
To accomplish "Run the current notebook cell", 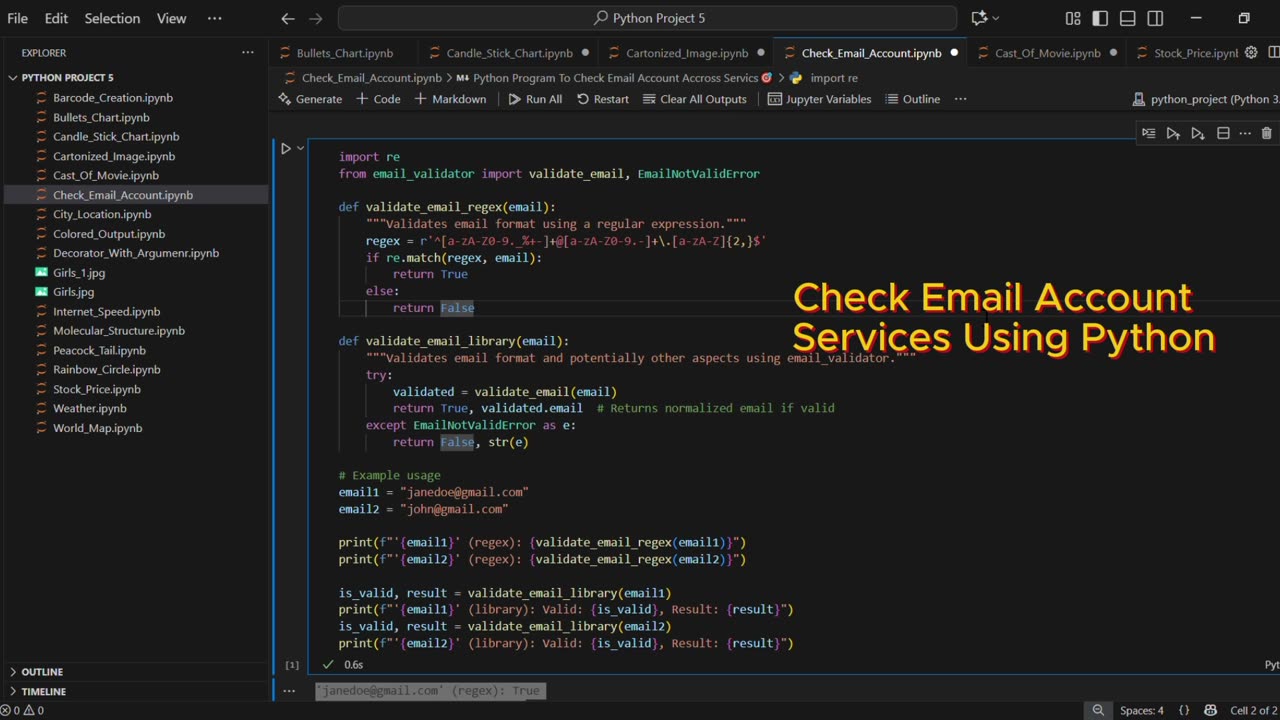I will click(285, 149).
